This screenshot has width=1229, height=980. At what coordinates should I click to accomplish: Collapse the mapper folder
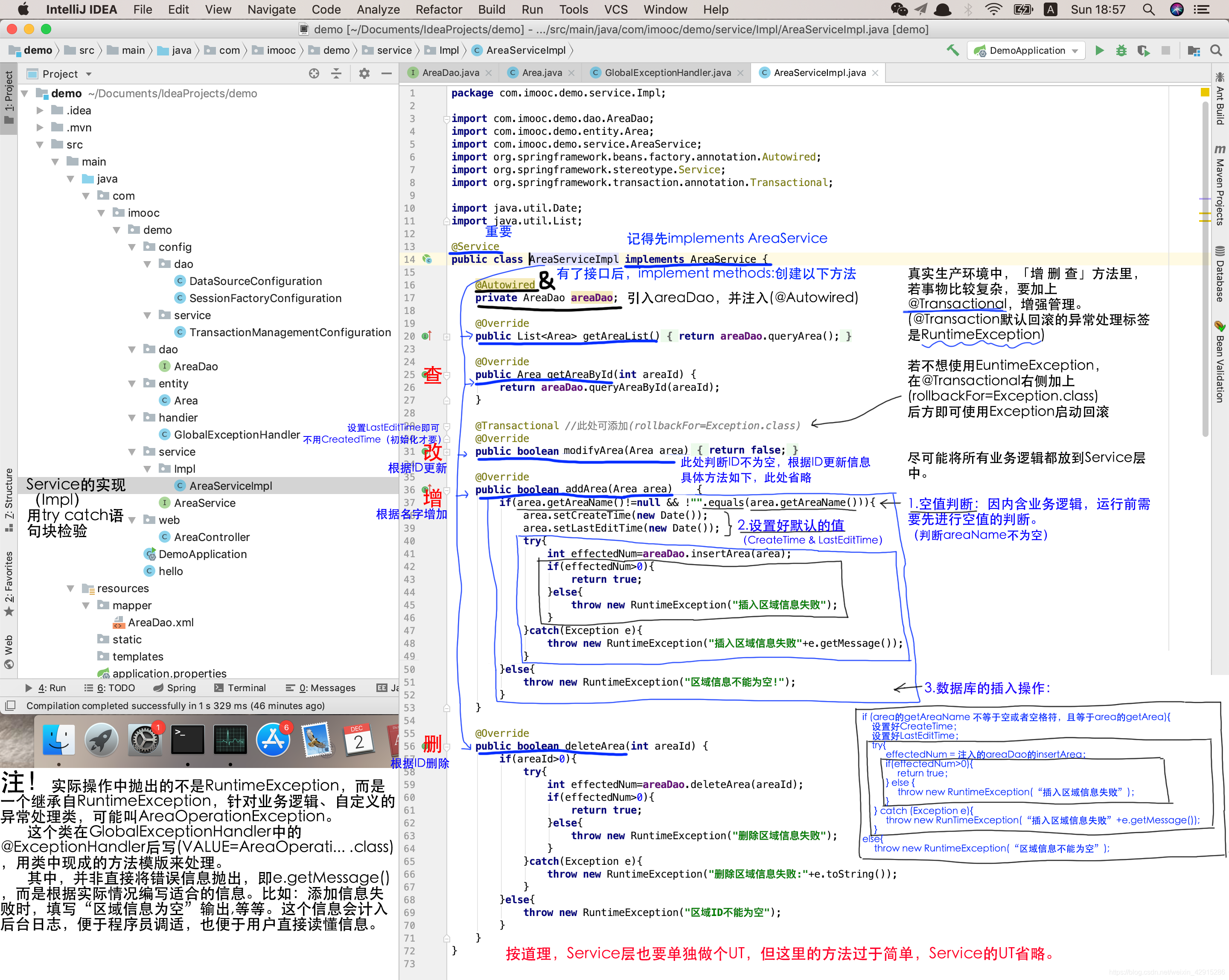click(85, 606)
